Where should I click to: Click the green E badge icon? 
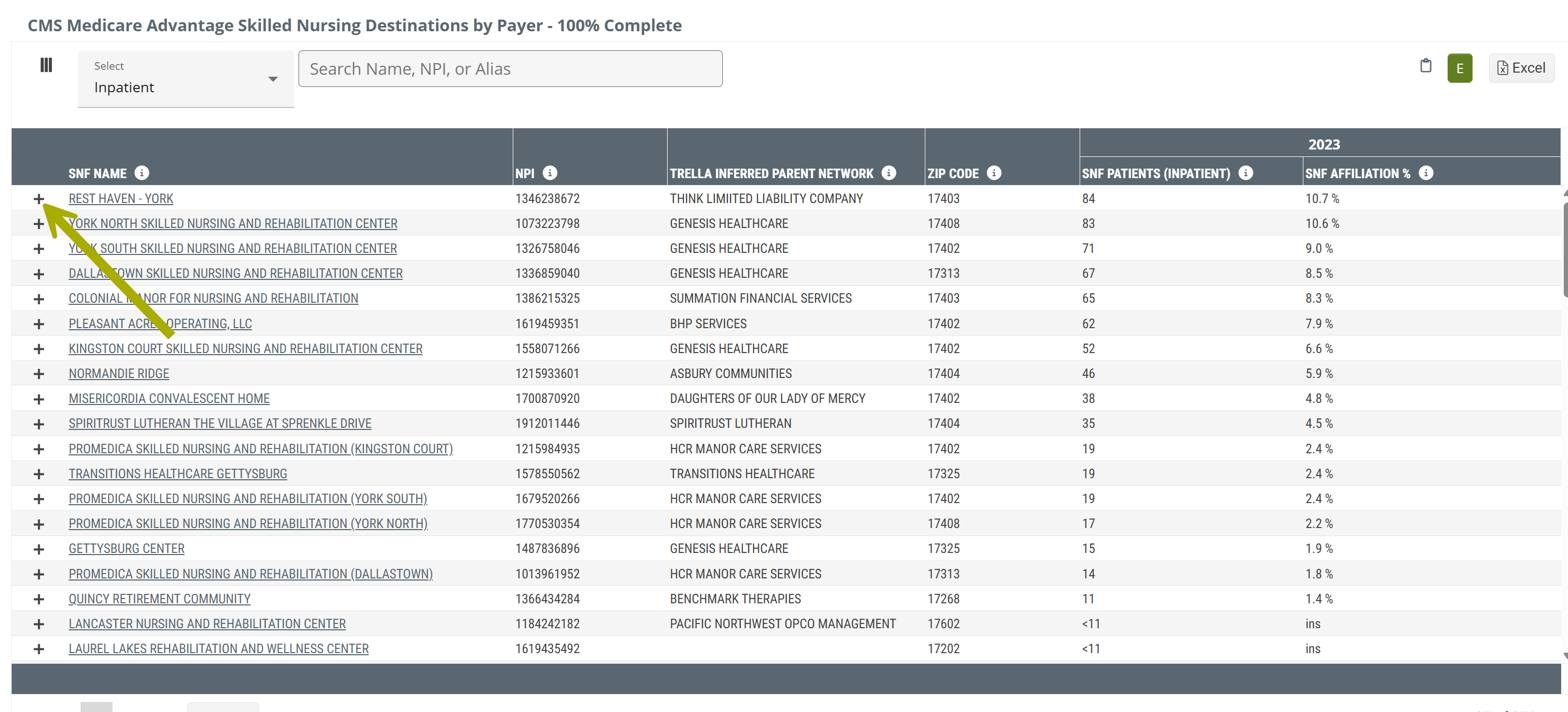click(1459, 68)
